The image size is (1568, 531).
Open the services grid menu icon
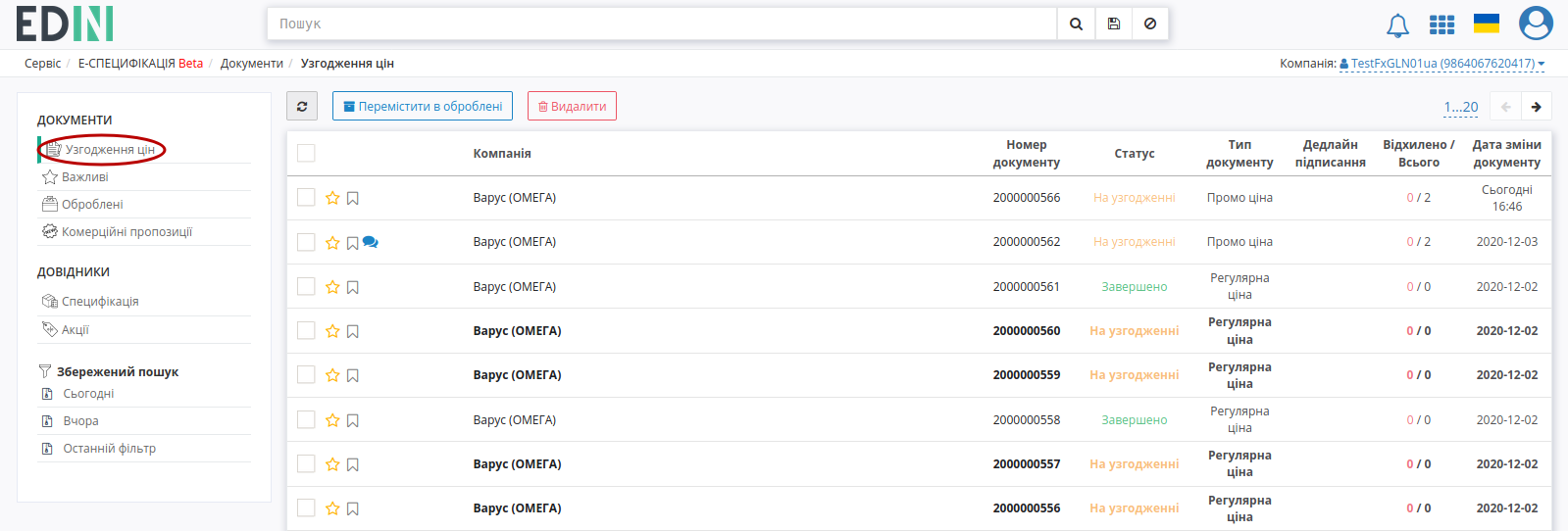1442,24
